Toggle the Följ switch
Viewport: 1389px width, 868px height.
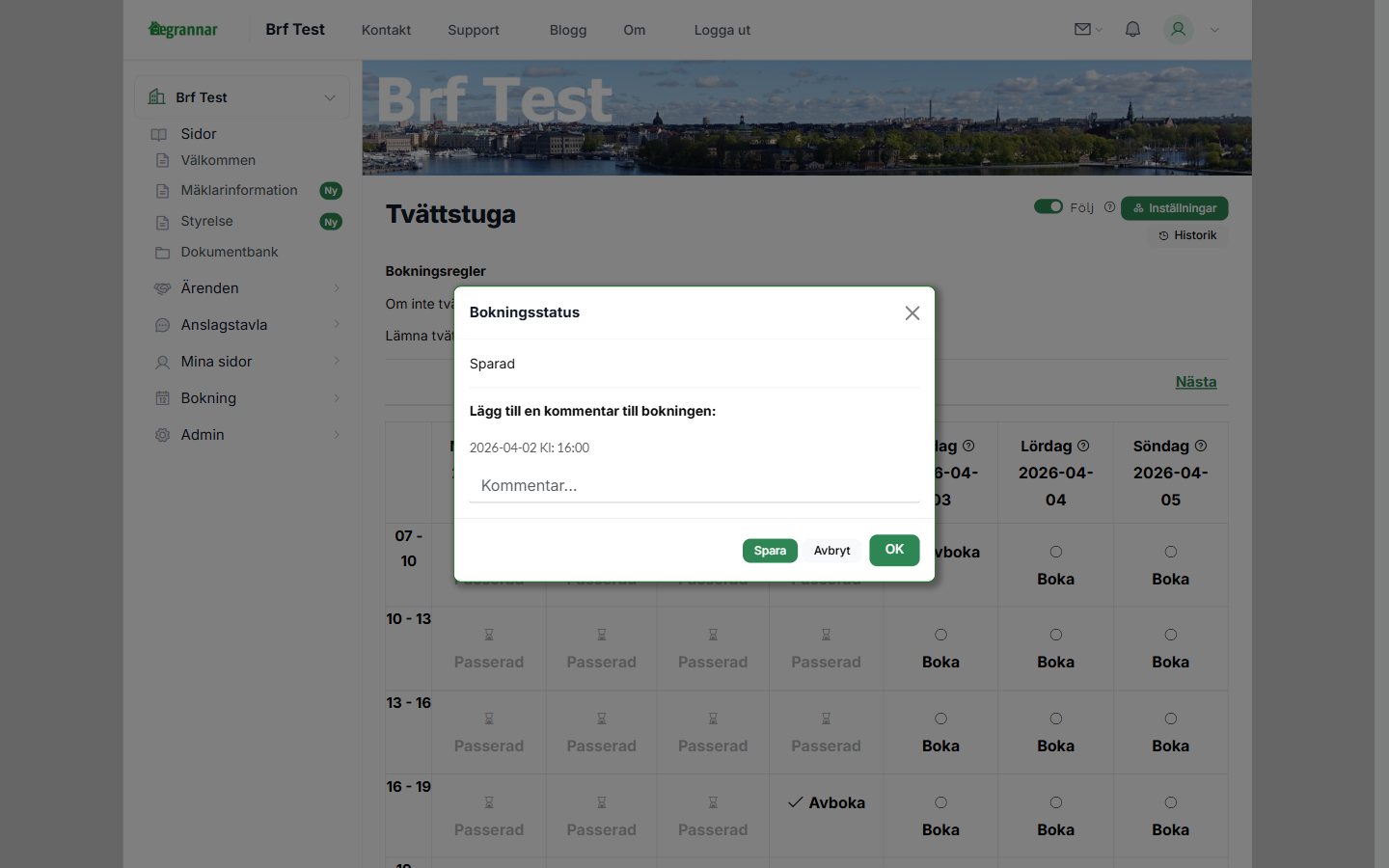tap(1049, 206)
